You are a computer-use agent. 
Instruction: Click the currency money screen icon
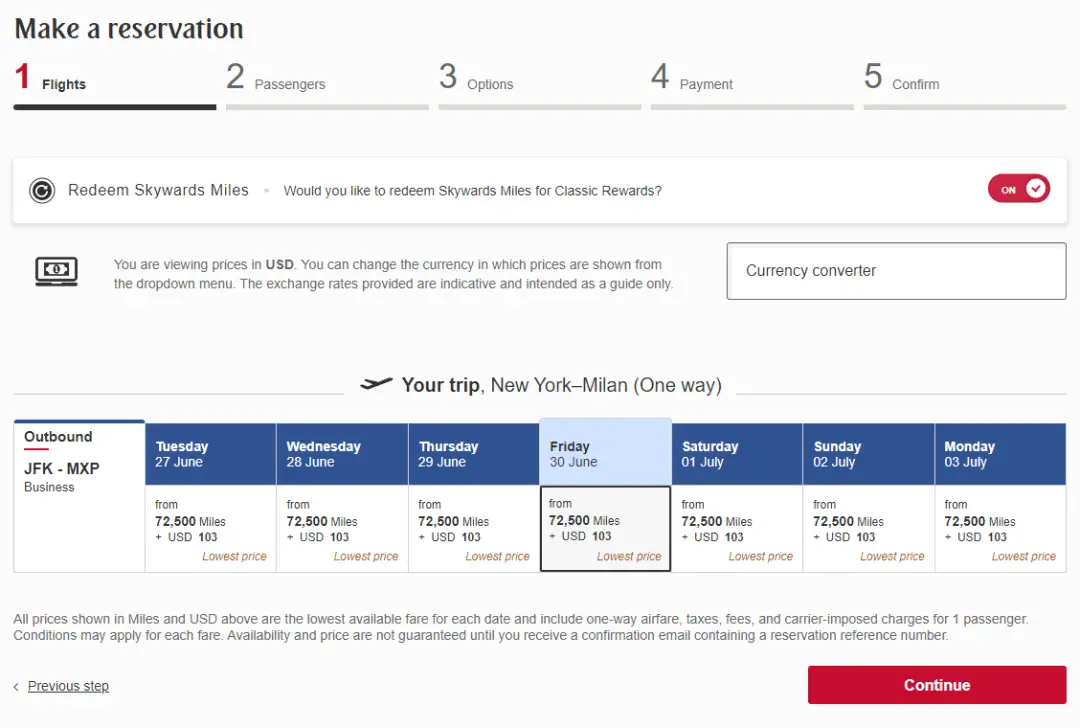click(56, 271)
